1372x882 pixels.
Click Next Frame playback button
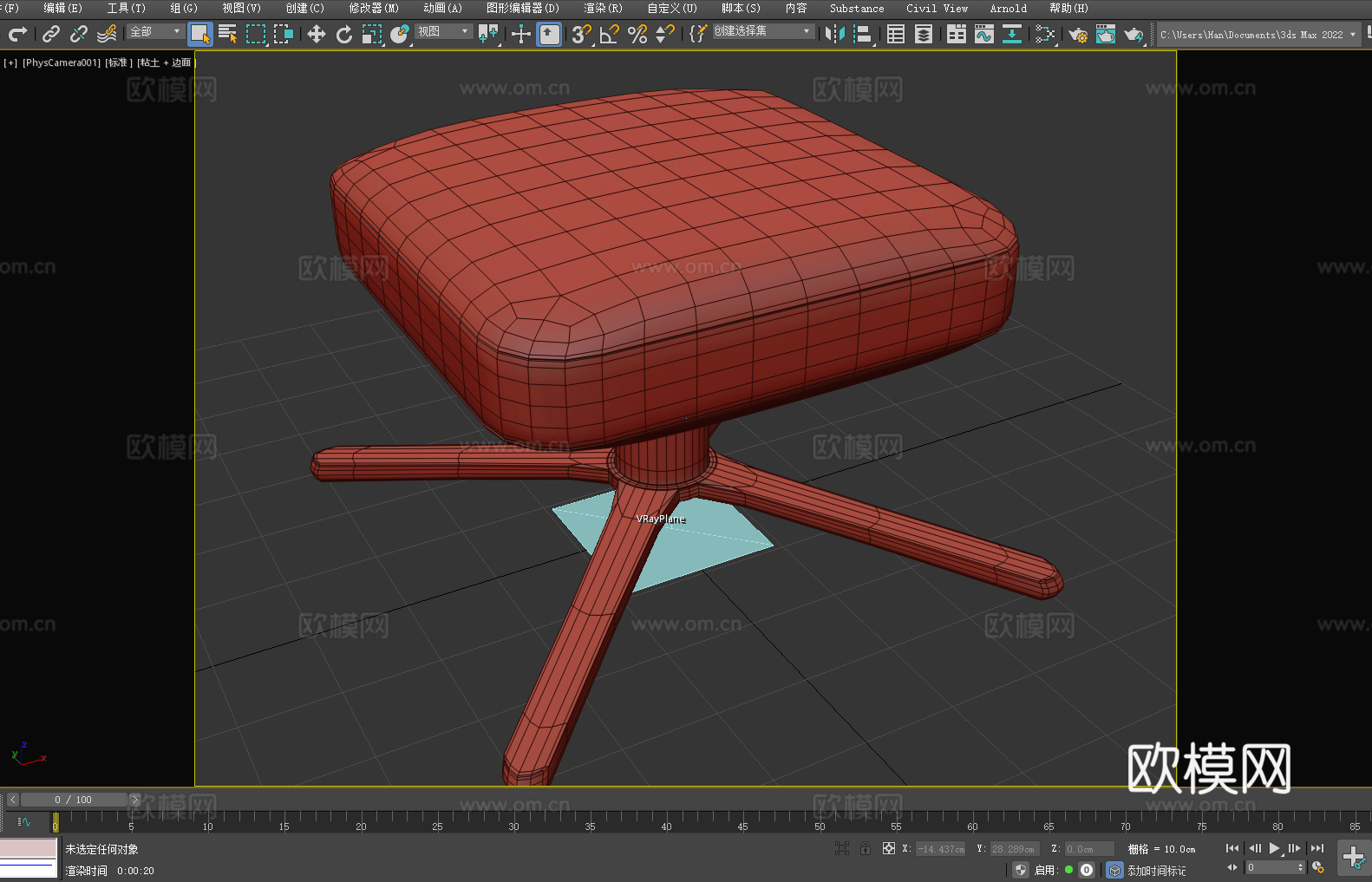pos(1295,848)
